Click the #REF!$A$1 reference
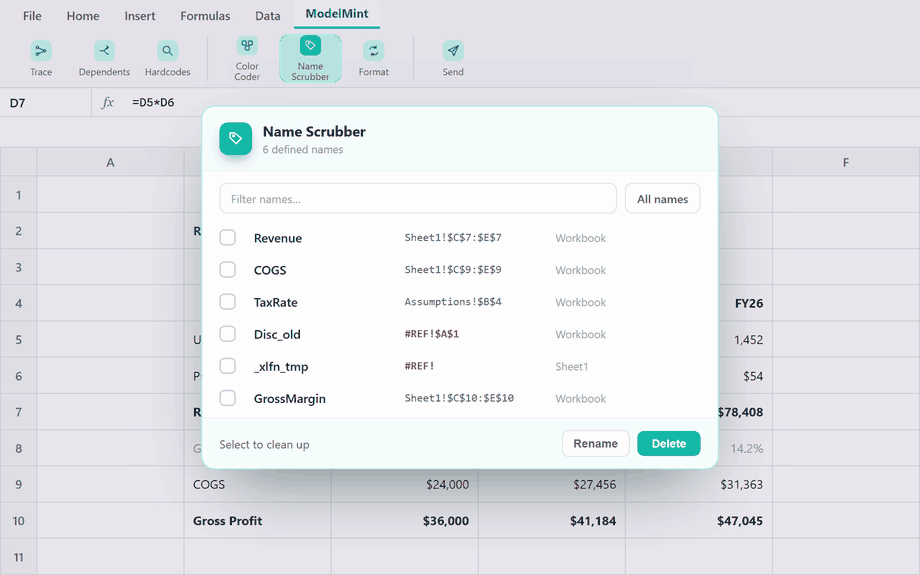 click(431, 334)
